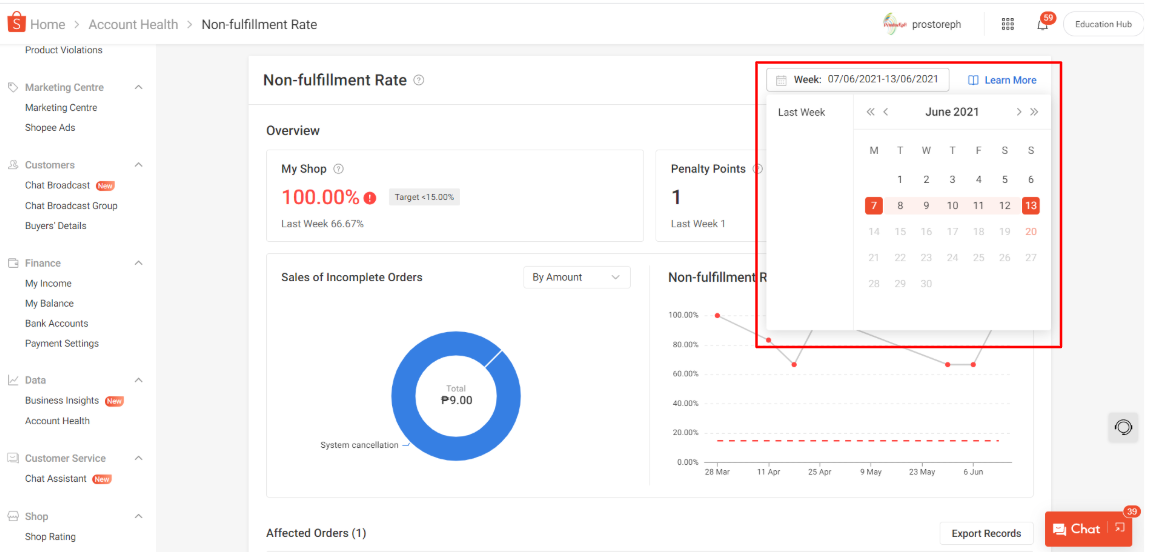Screen dimensions: 1149x555
Task: Click the Shopee logo icon
Action: (16, 23)
